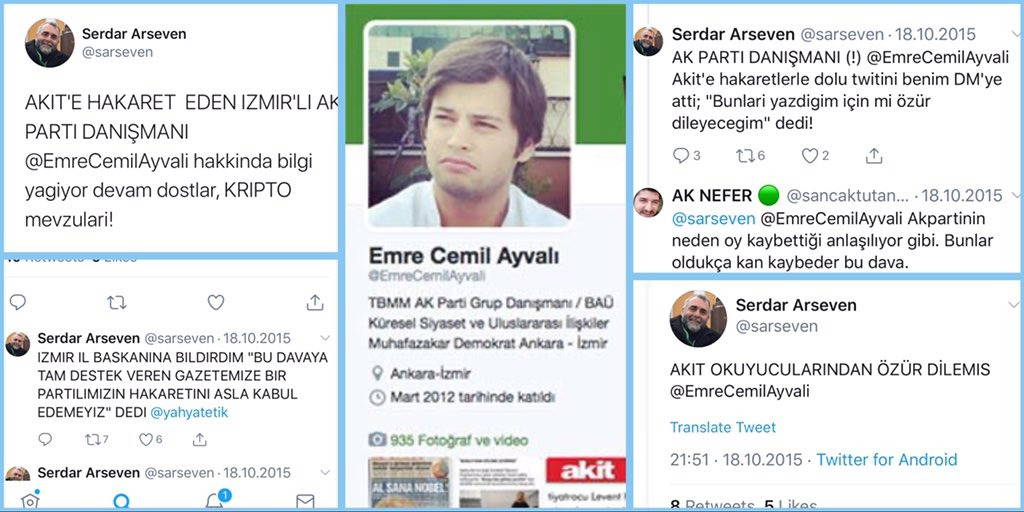Expand chevron on lower-left Serdar Arseven tweet

[x=325, y=472]
